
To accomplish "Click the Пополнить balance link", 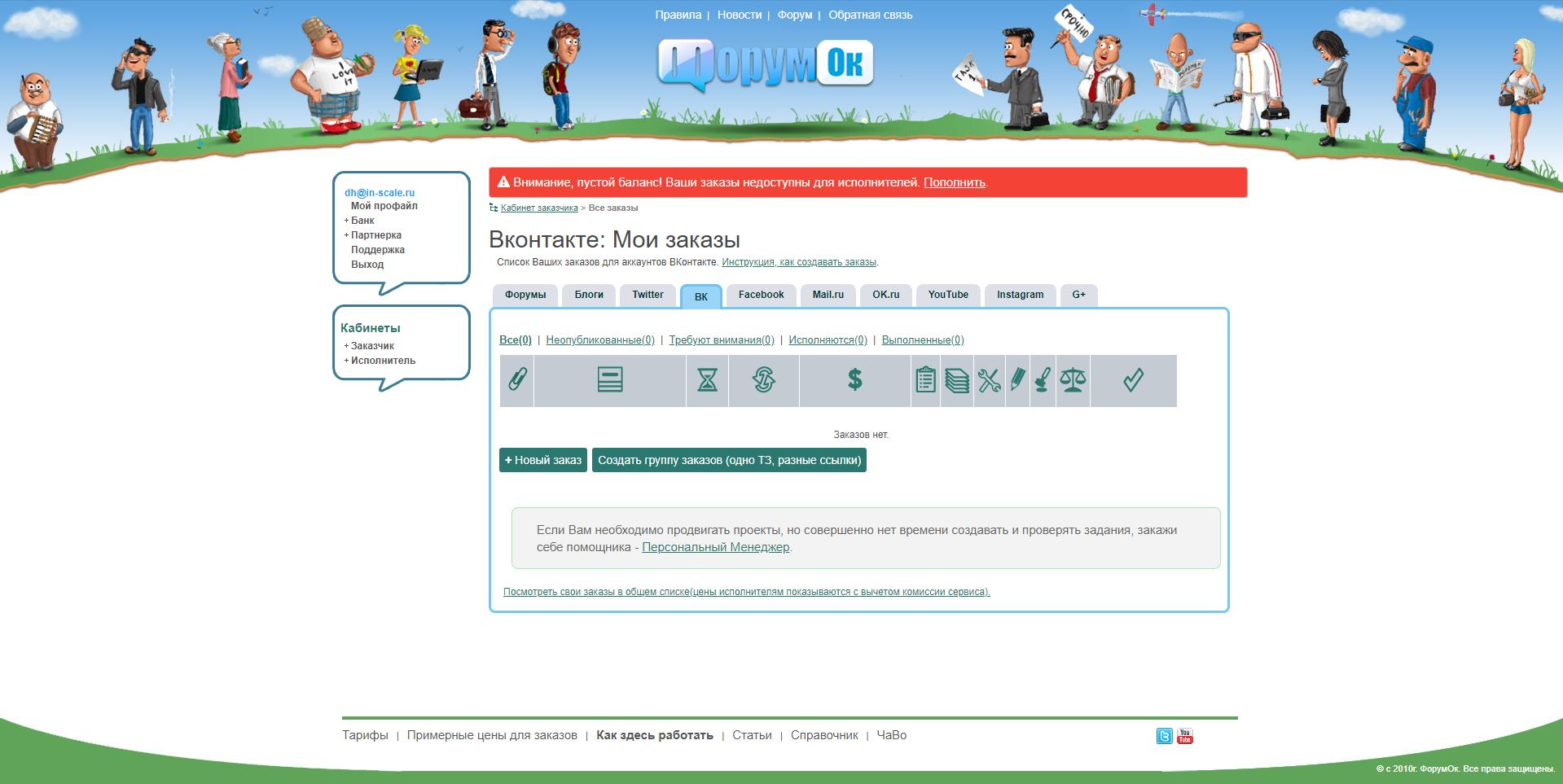I will pyautogui.click(x=955, y=182).
